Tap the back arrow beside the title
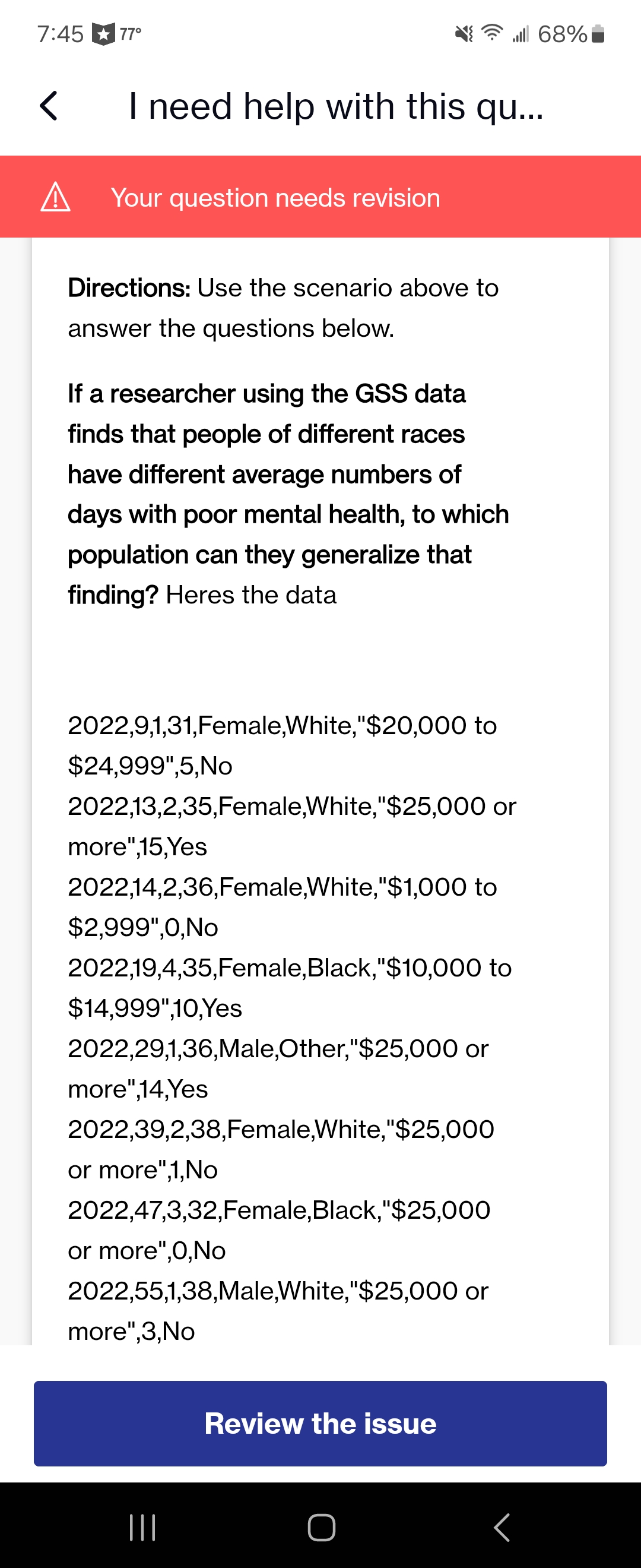 pyautogui.click(x=49, y=106)
